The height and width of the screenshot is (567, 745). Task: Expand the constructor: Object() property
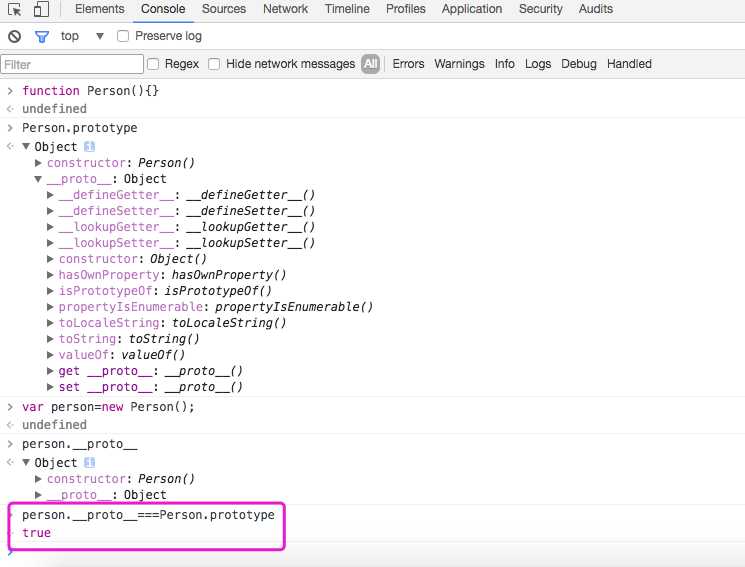pos(50,259)
